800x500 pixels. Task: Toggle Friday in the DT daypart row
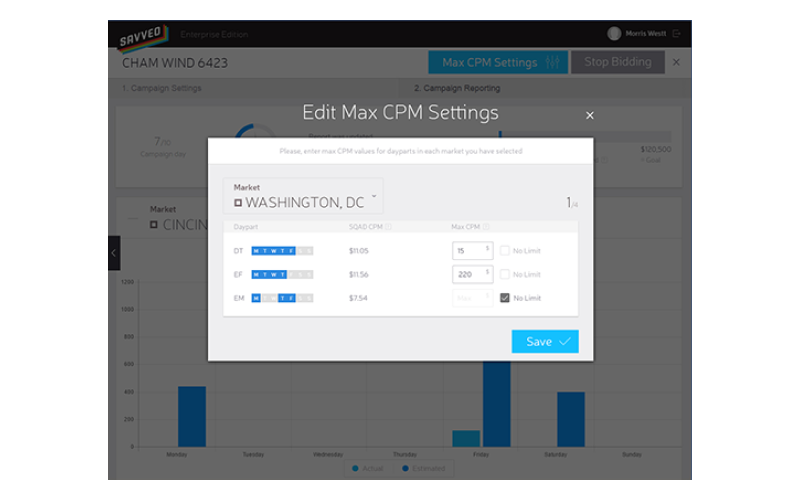tap(291, 251)
